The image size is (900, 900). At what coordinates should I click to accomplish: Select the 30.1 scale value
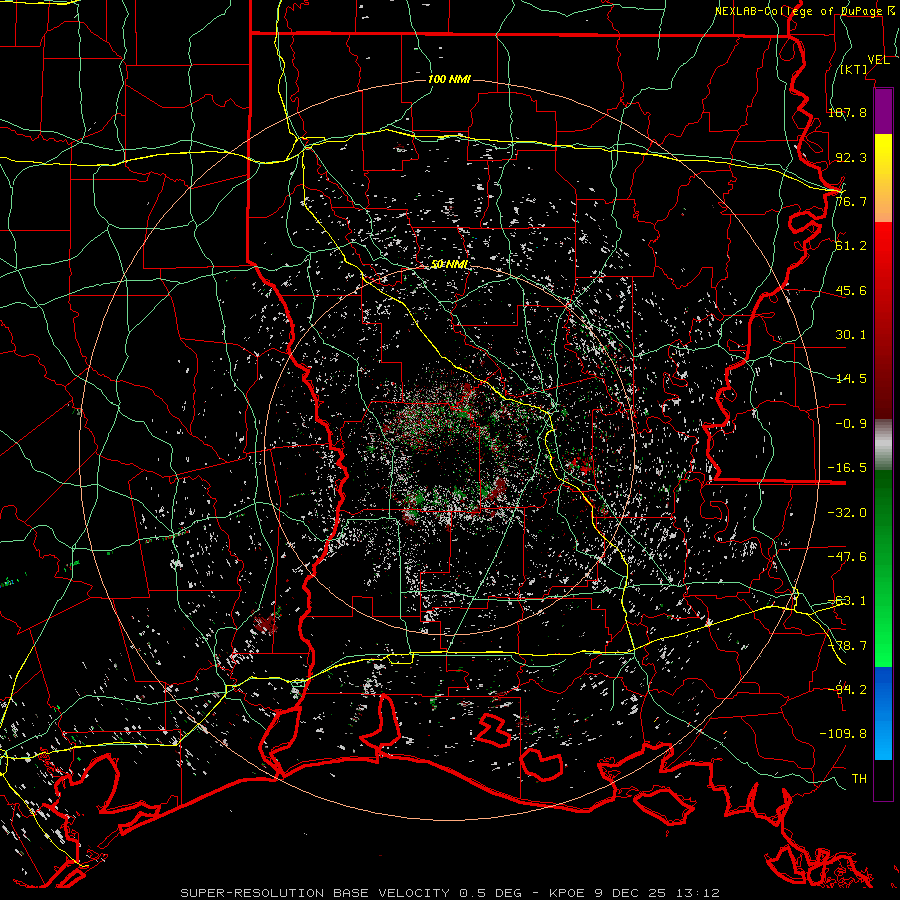(851, 335)
